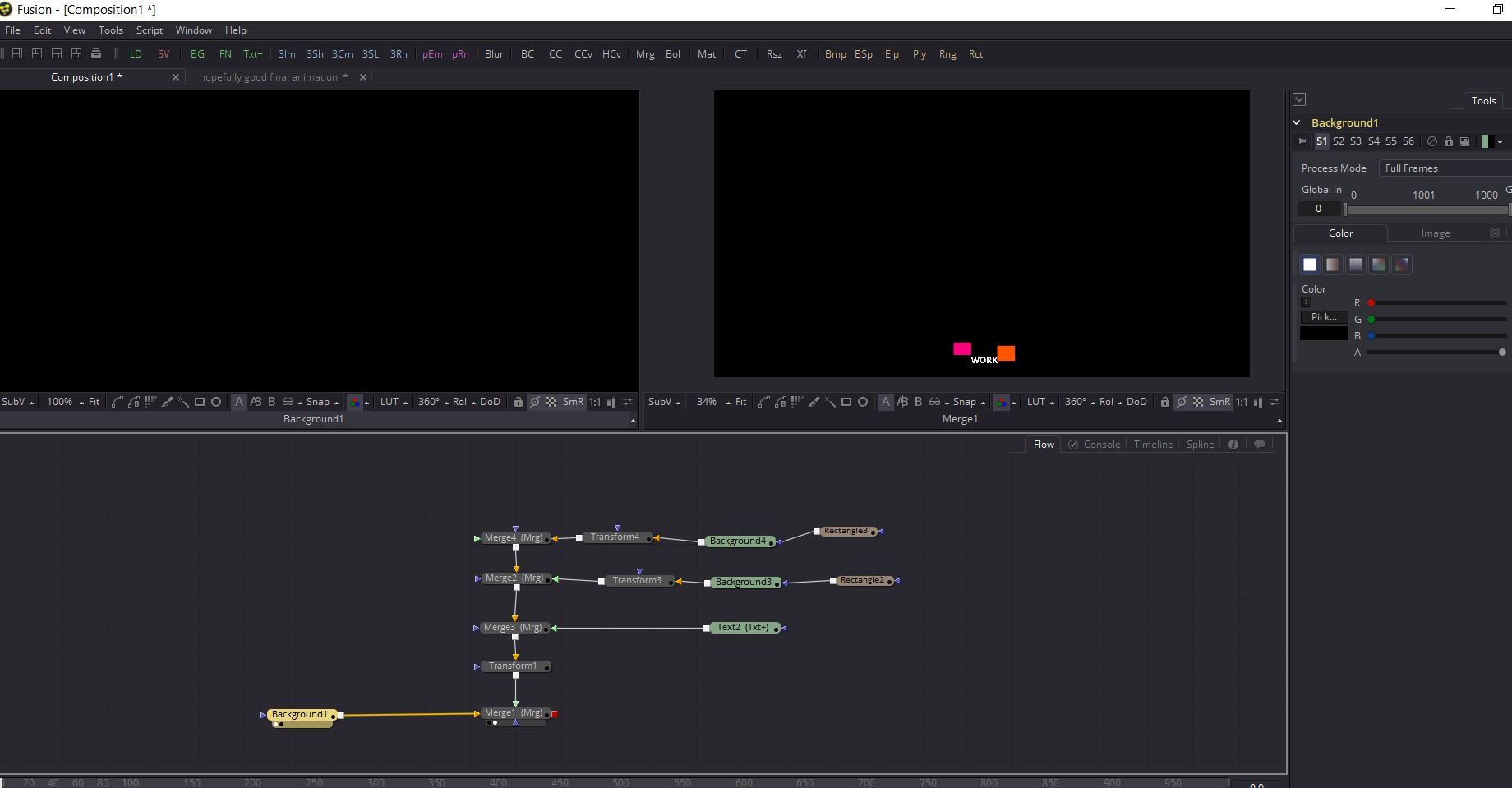
Task: Toggle lock icon in left viewer
Action: [518, 402]
